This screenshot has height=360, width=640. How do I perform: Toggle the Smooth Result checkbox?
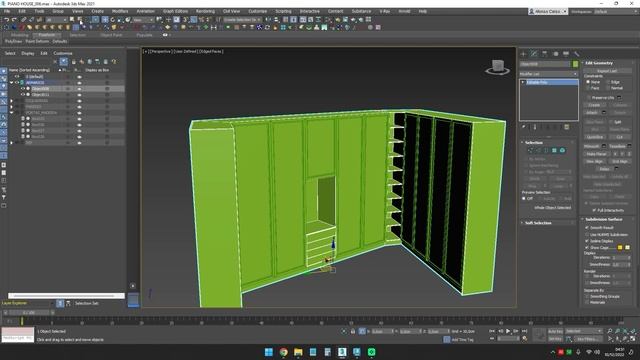coord(587,228)
